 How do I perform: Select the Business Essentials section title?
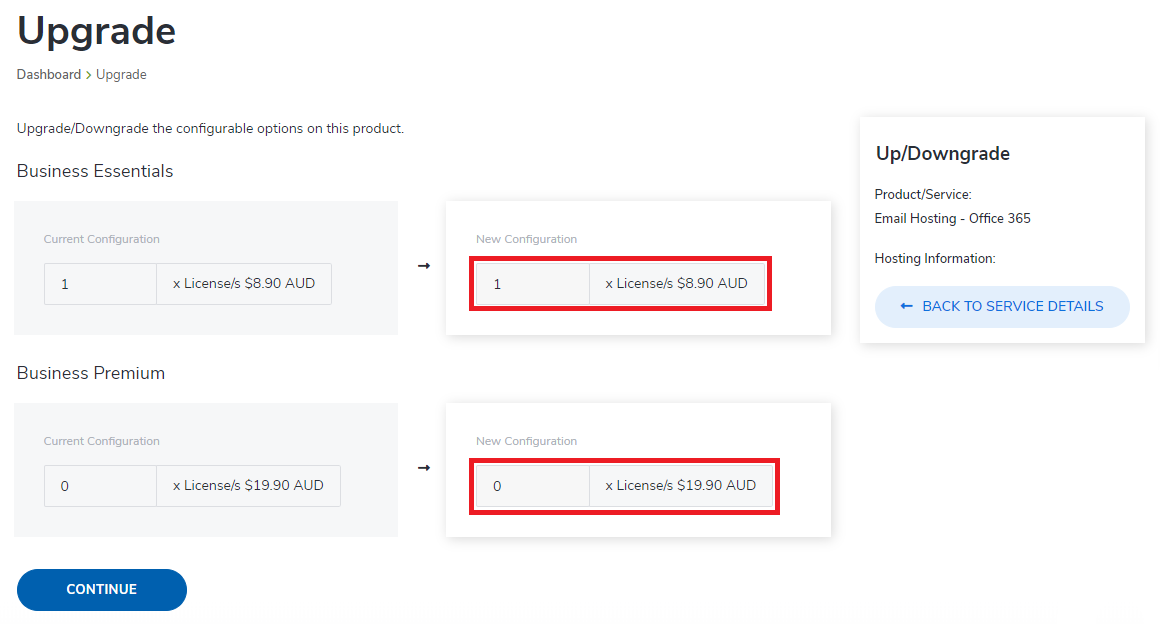click(x=94, y=171)
